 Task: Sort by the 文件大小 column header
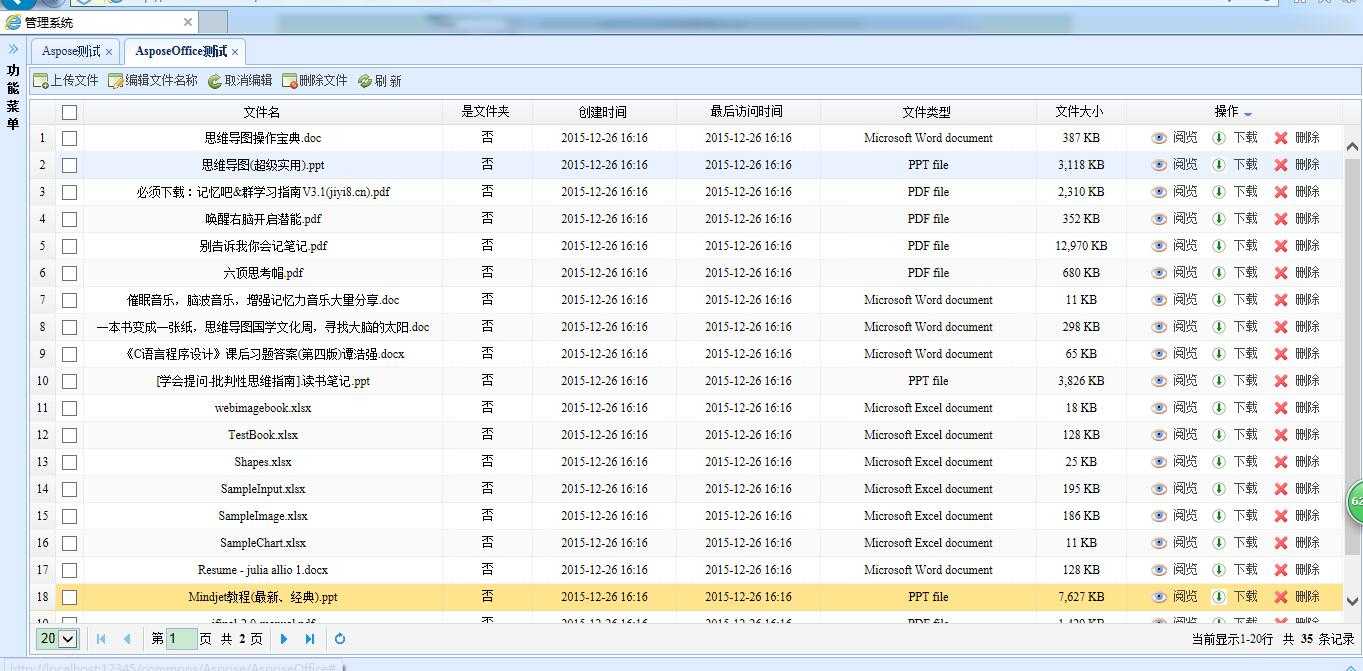1080,112
